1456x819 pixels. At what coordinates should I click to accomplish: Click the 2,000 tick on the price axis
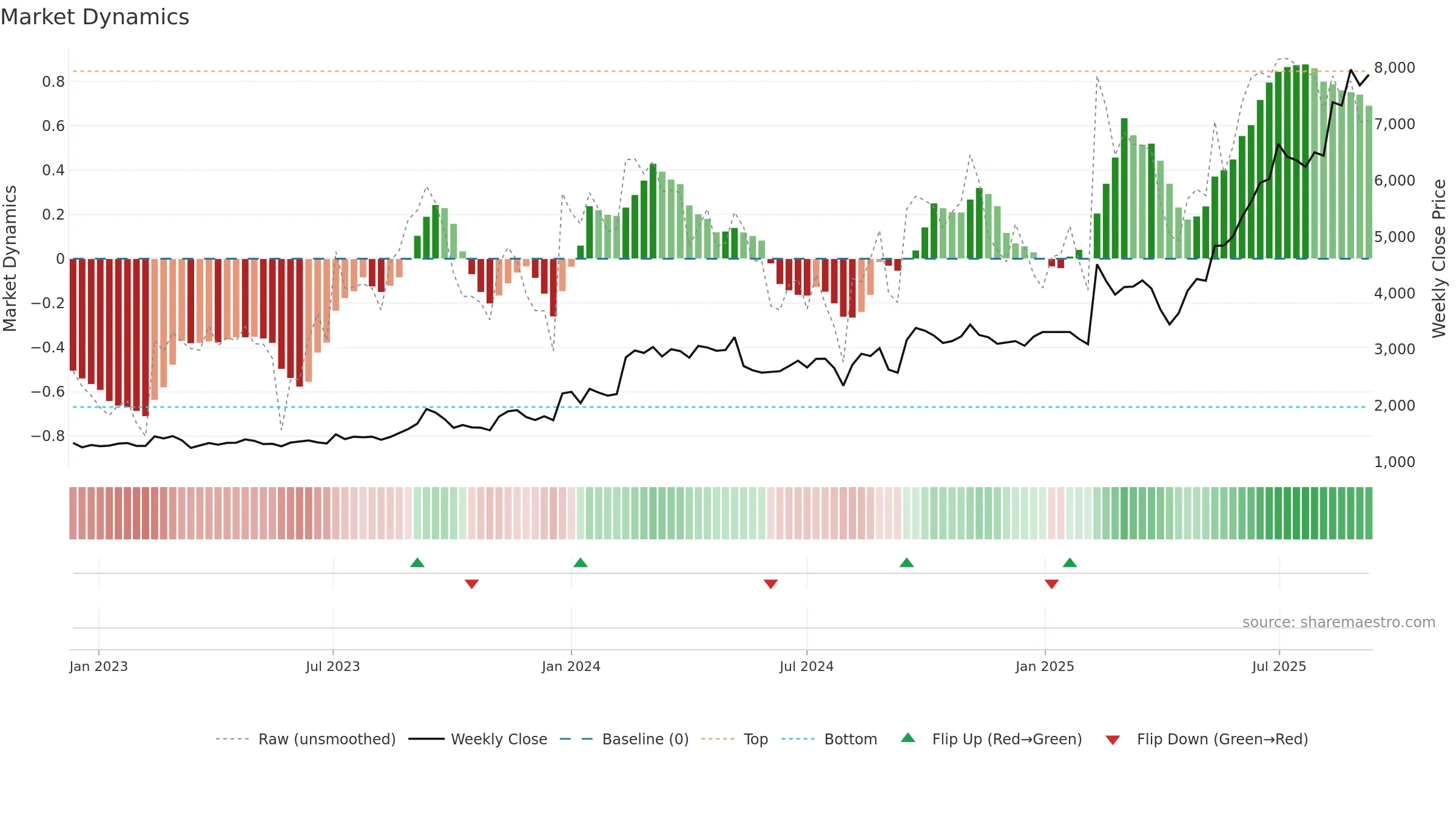click(x=1395, y=406)
